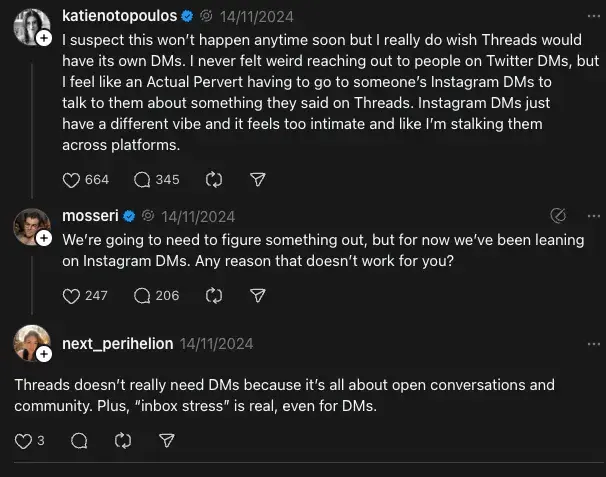Open more options for next_perihelion's reply
606x477 pixels.
click(594, 343)
